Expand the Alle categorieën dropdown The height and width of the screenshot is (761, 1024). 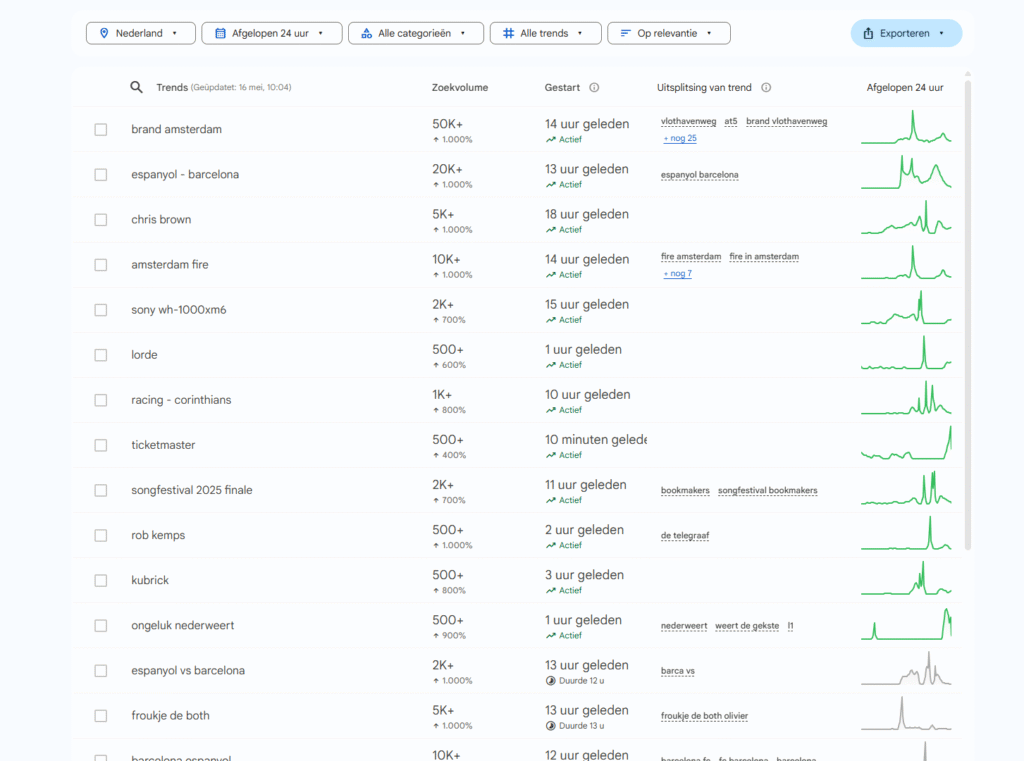click(x=416, y=33)
